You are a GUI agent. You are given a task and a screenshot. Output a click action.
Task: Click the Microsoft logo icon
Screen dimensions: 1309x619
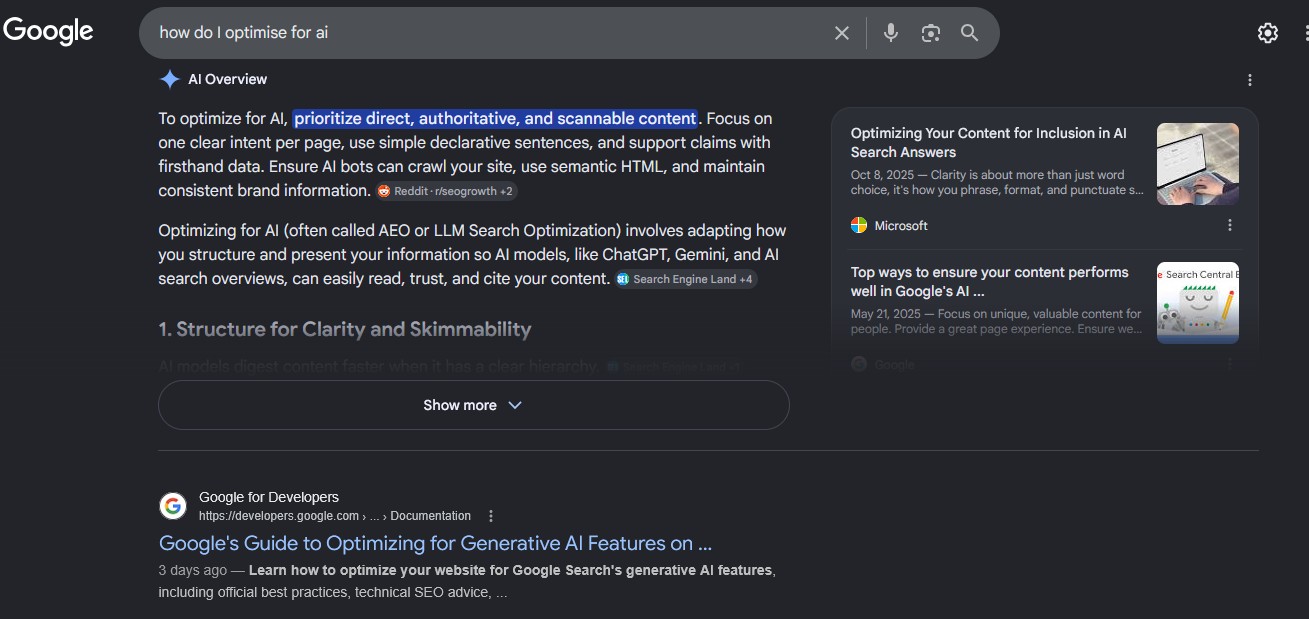click(x=858, y=225)
